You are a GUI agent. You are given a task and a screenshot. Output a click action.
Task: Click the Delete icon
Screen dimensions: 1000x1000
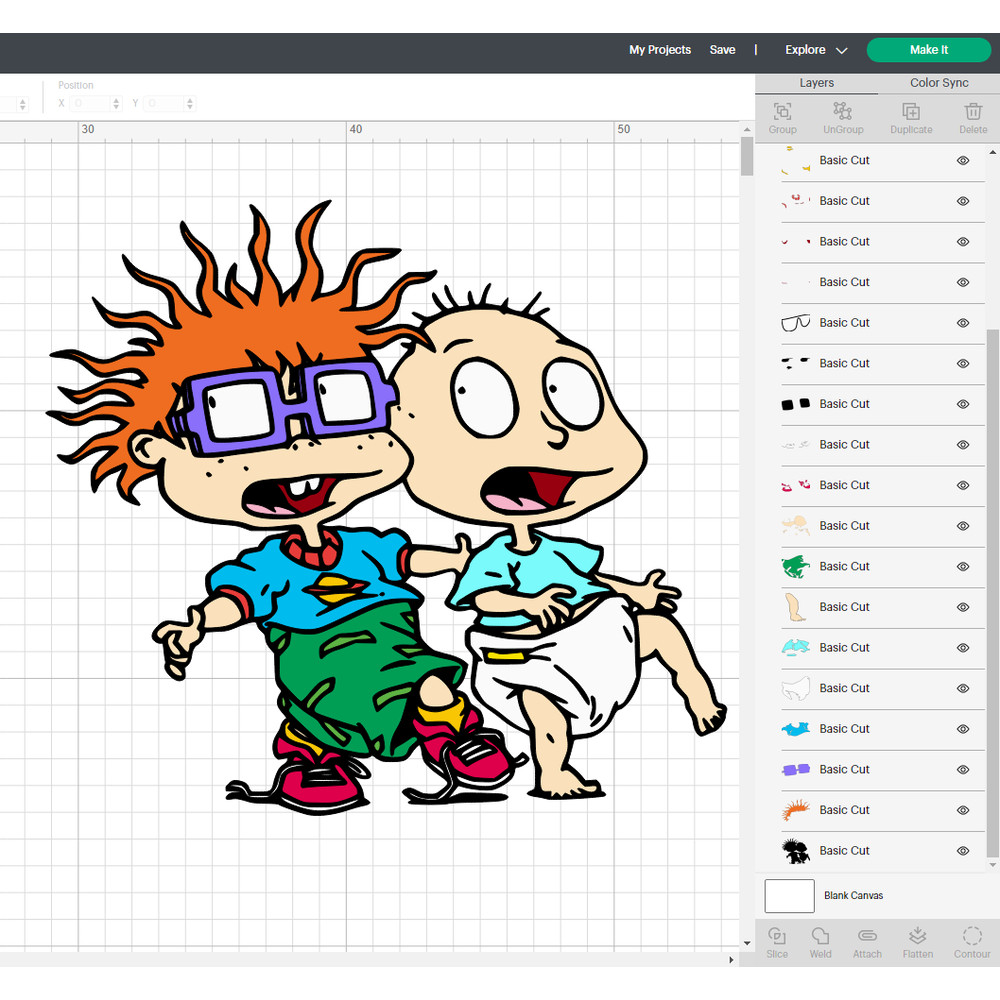coord(972,116)
